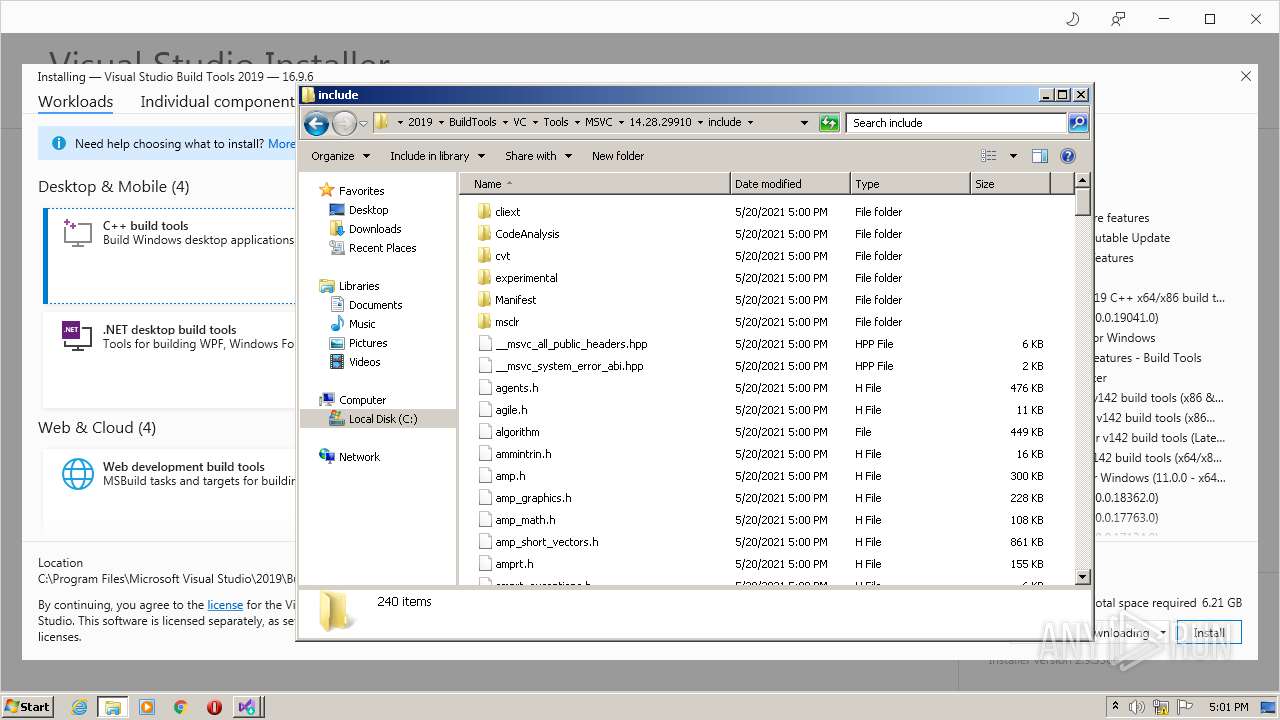Toggle installer dark theme moon icon

[x=1073, y=19]
